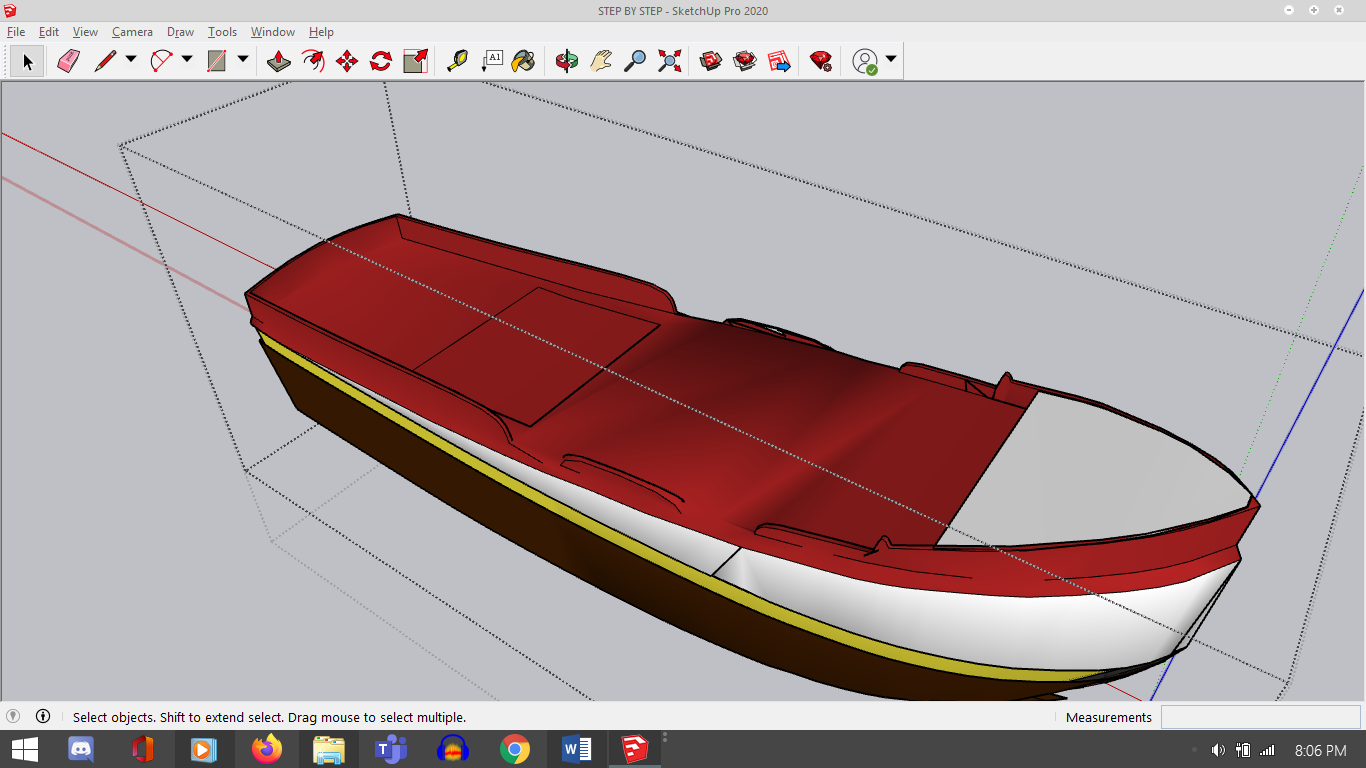
Task: Click the network signal tray icon
Action: tap(1268, 750)
